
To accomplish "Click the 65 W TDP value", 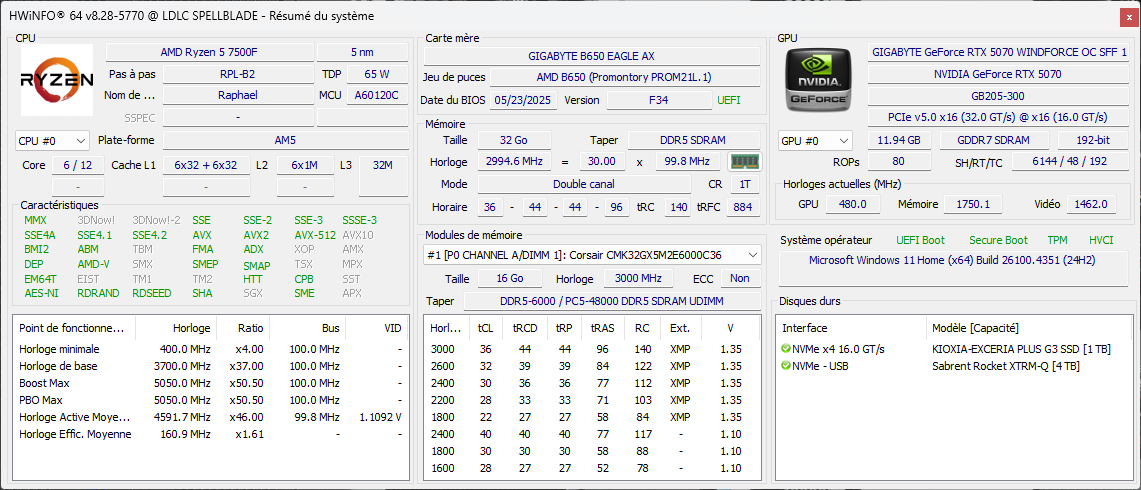I will 377,74.
